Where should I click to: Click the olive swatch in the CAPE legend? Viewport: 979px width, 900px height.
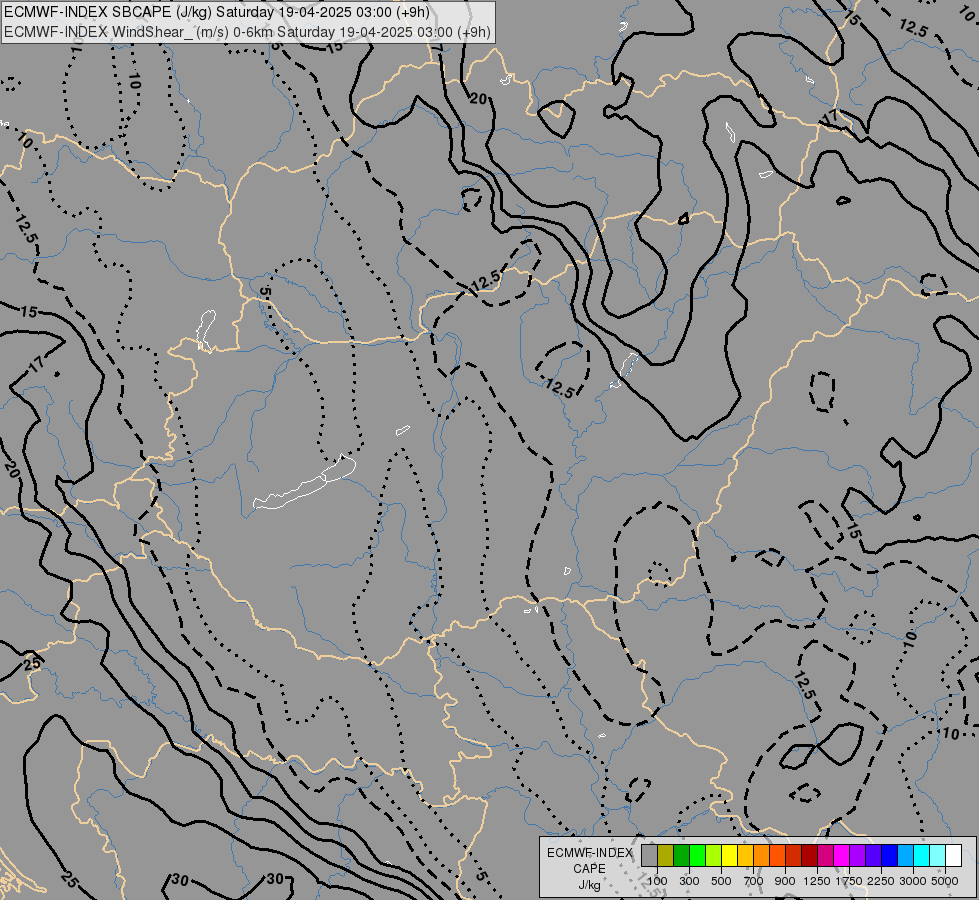pyautogui.click(x=666, y=856)
